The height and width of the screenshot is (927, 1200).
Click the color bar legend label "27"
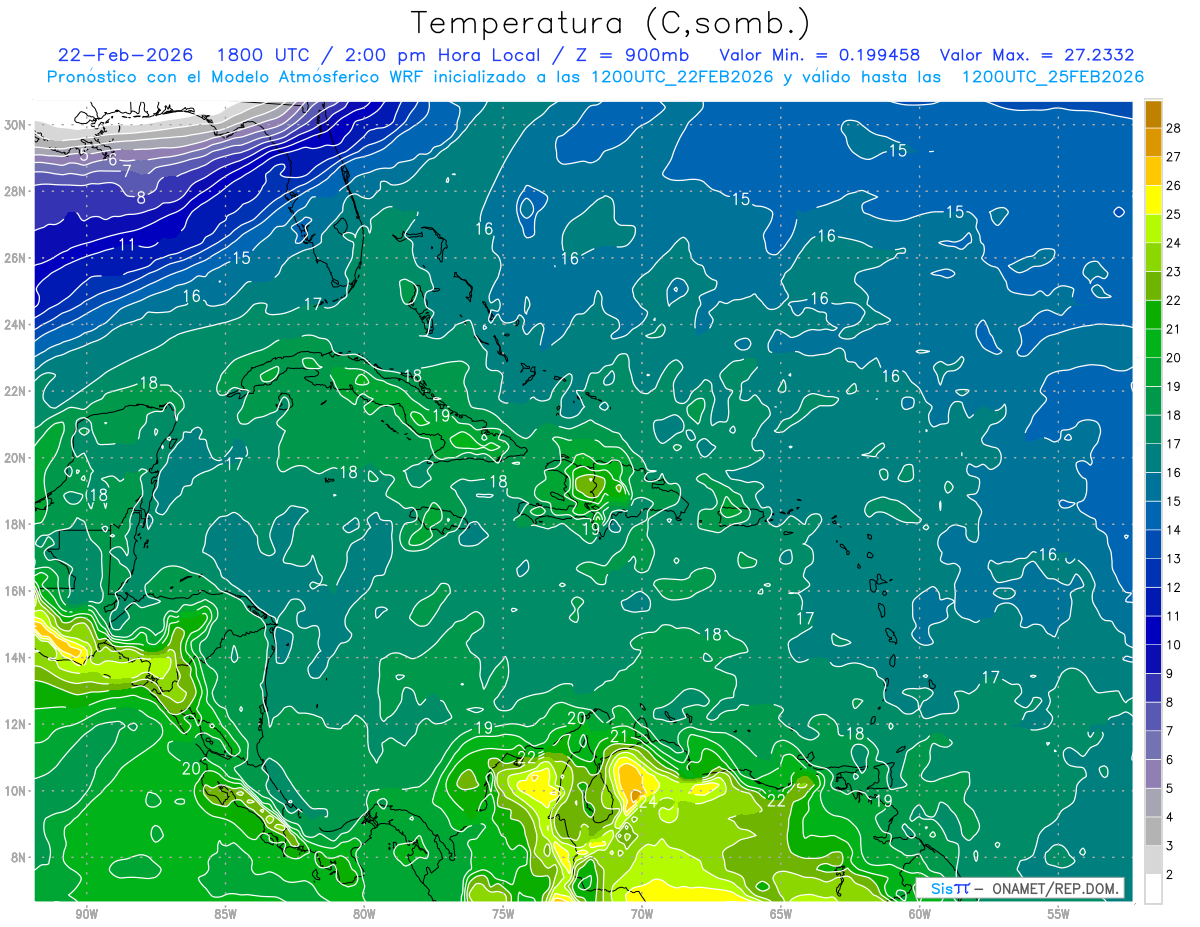click(x=1173, y=156)
